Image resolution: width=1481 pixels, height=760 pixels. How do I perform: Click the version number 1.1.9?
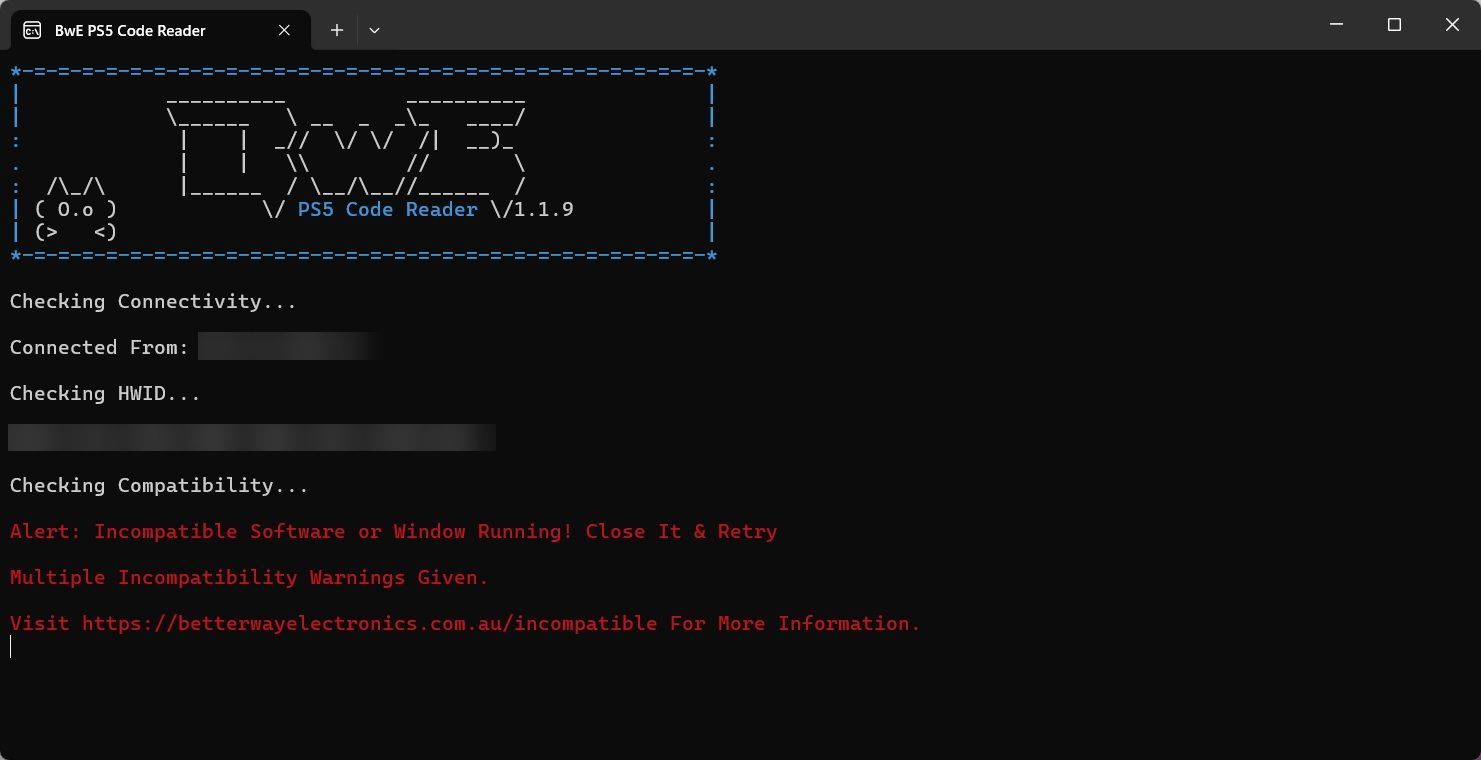click(x=544, y=210)
